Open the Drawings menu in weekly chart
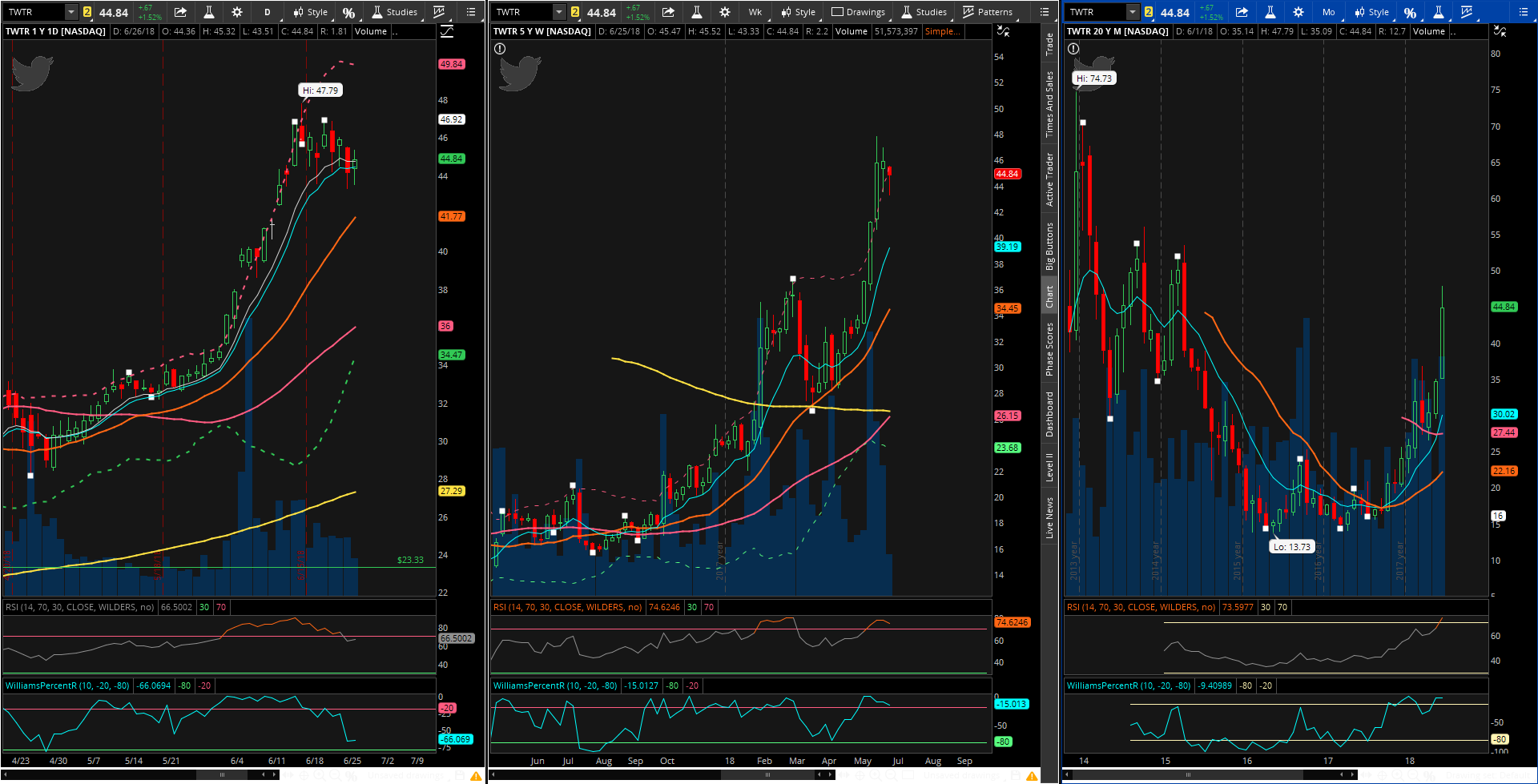The image size is (1538, 784). (x=858, y=12)
